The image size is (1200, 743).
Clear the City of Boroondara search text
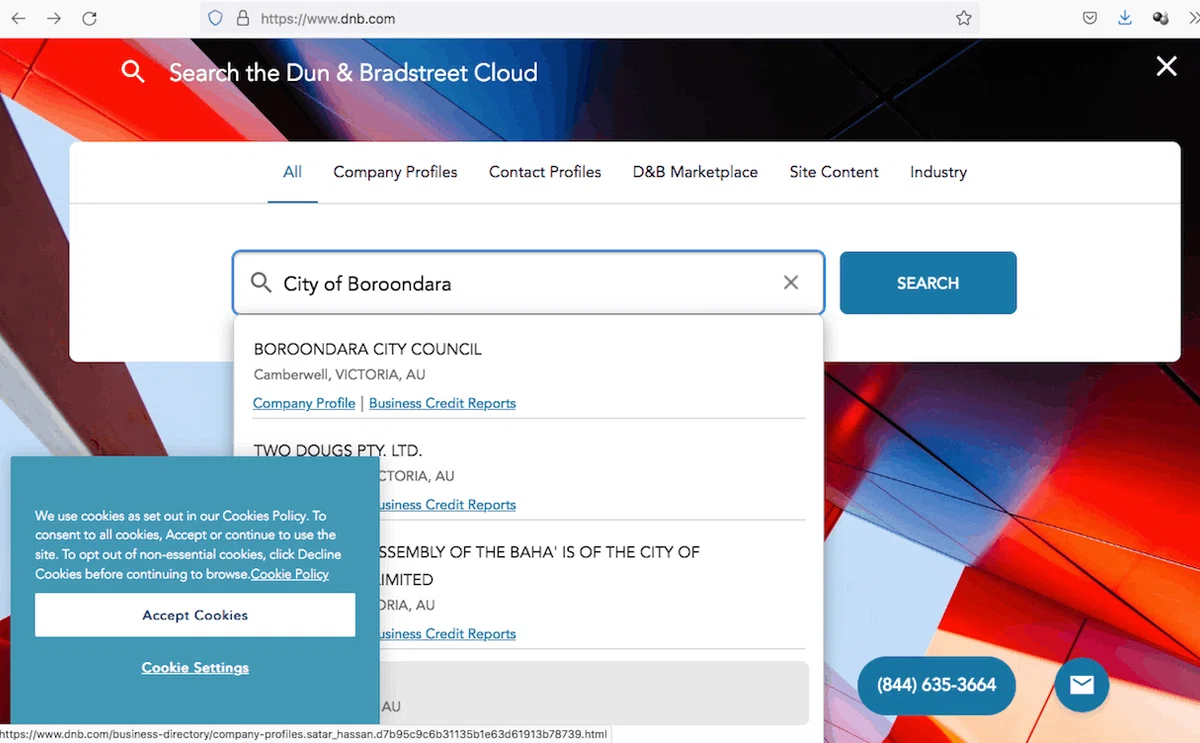[x=790, y=283]
